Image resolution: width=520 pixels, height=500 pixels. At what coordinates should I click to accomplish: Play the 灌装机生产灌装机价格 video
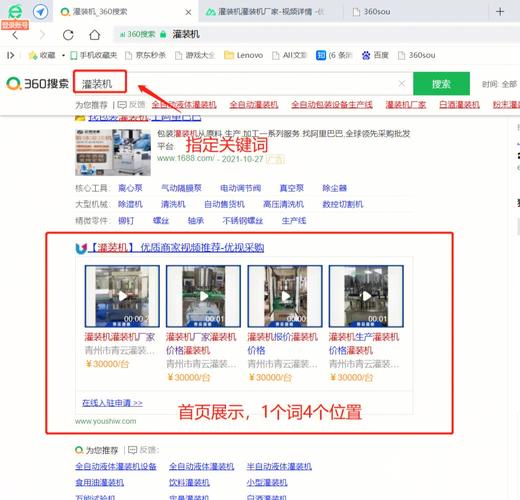pyautogui.click(x=366, y=296)
